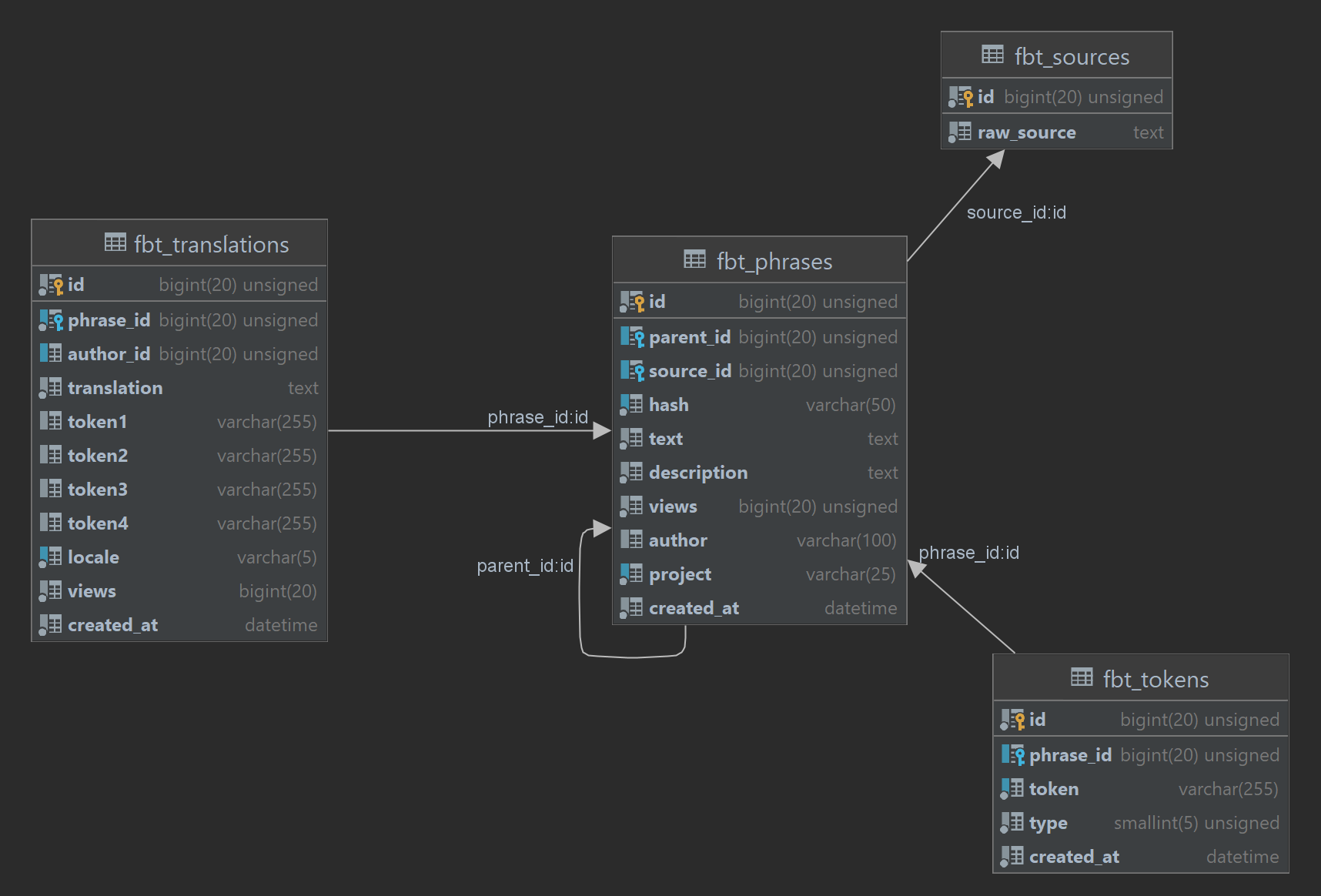The height and width of the screenshot is (896, 1321).
Task: Select the author_id column name
Action: pyautogui.click(x=109, y=354)
